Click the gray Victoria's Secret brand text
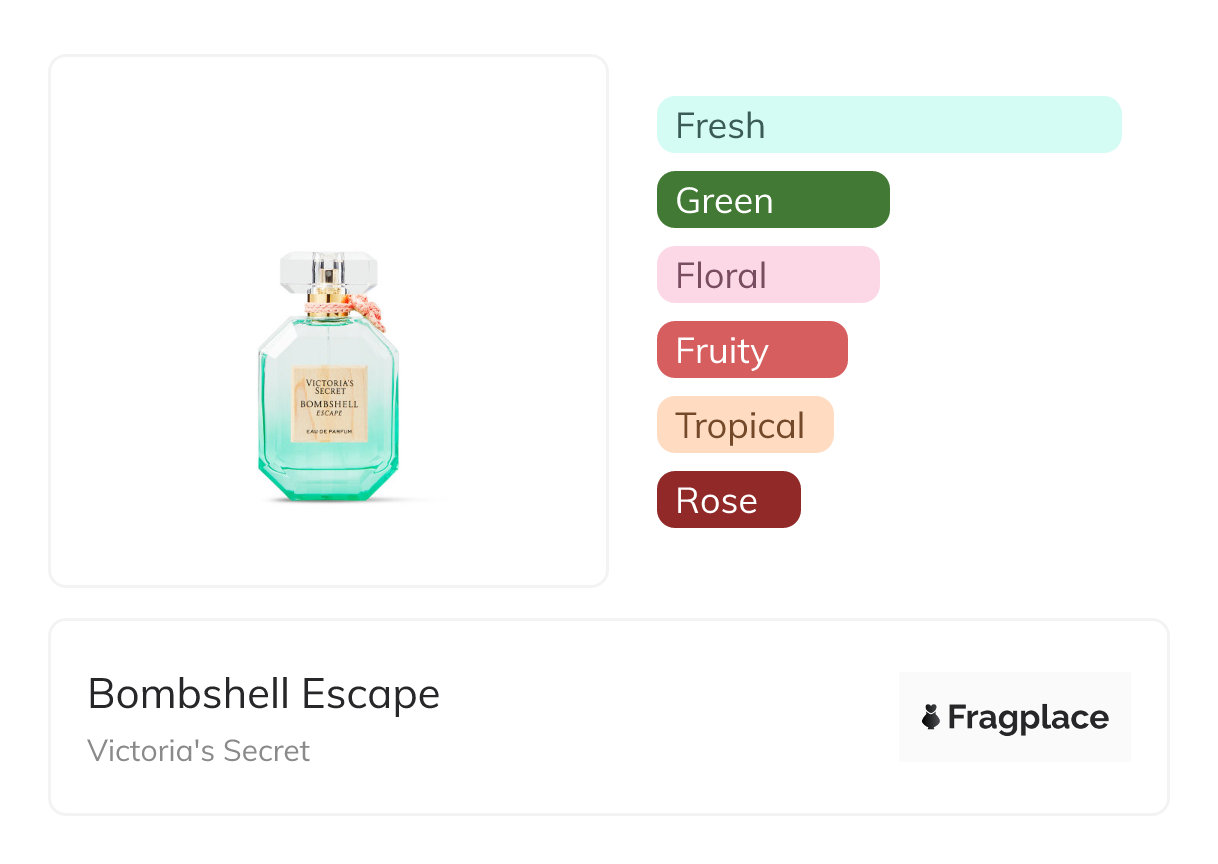Viewport: 1218px width, 864px height. tap(198, 751)
